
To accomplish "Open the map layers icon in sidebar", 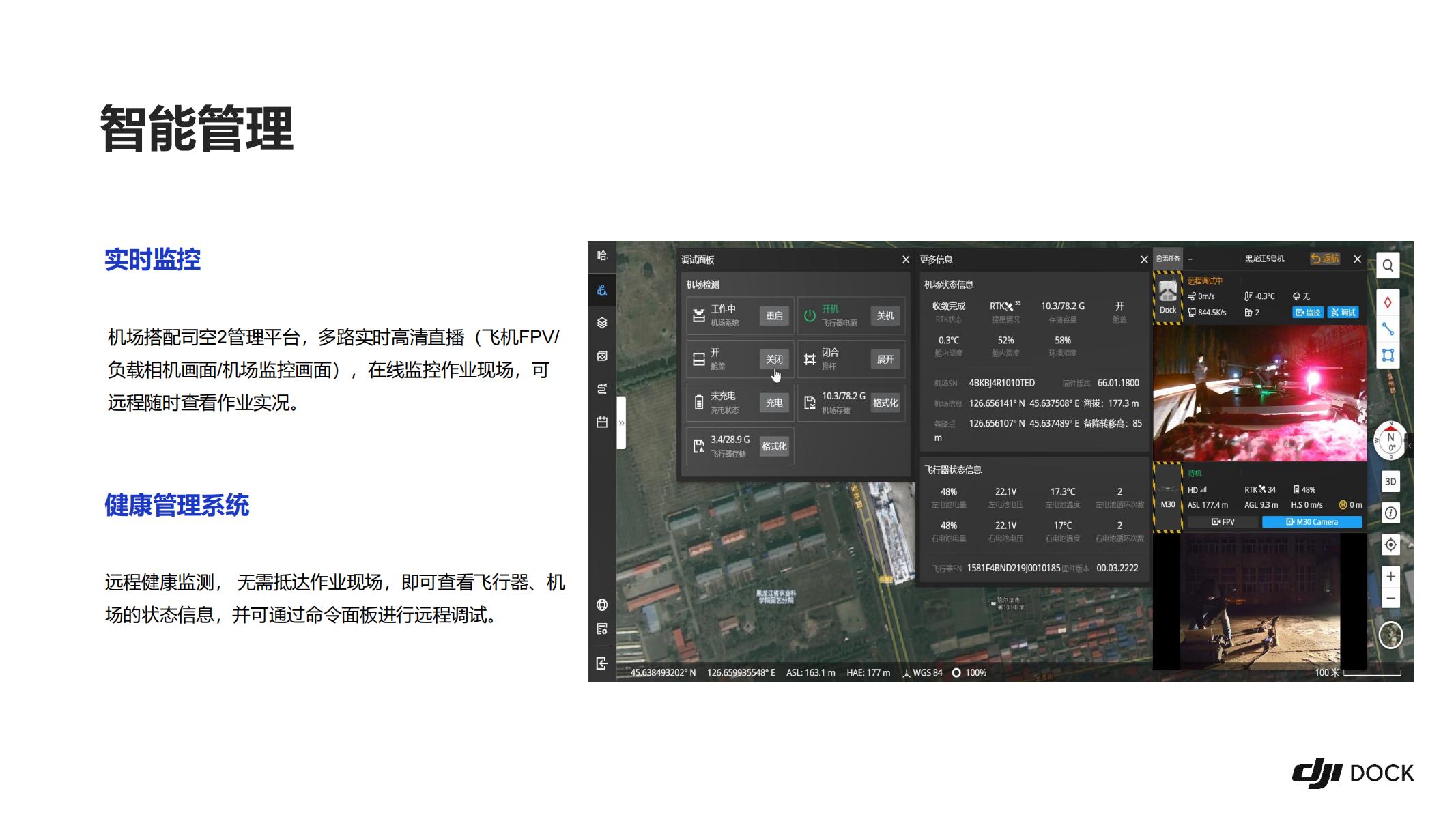I will tap(601, 323).
